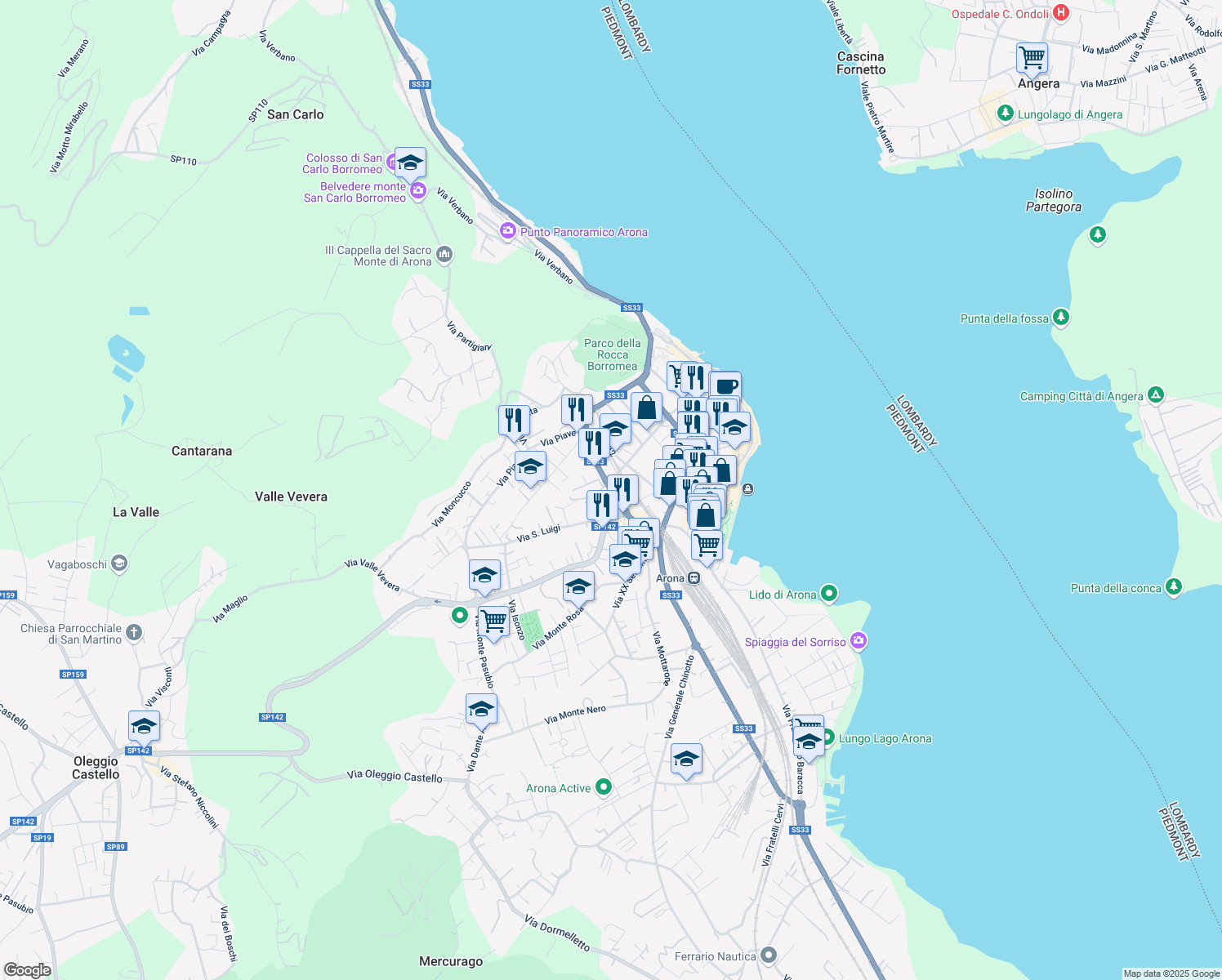
Task: Click the Via Maglio street label
Action: 230,609
